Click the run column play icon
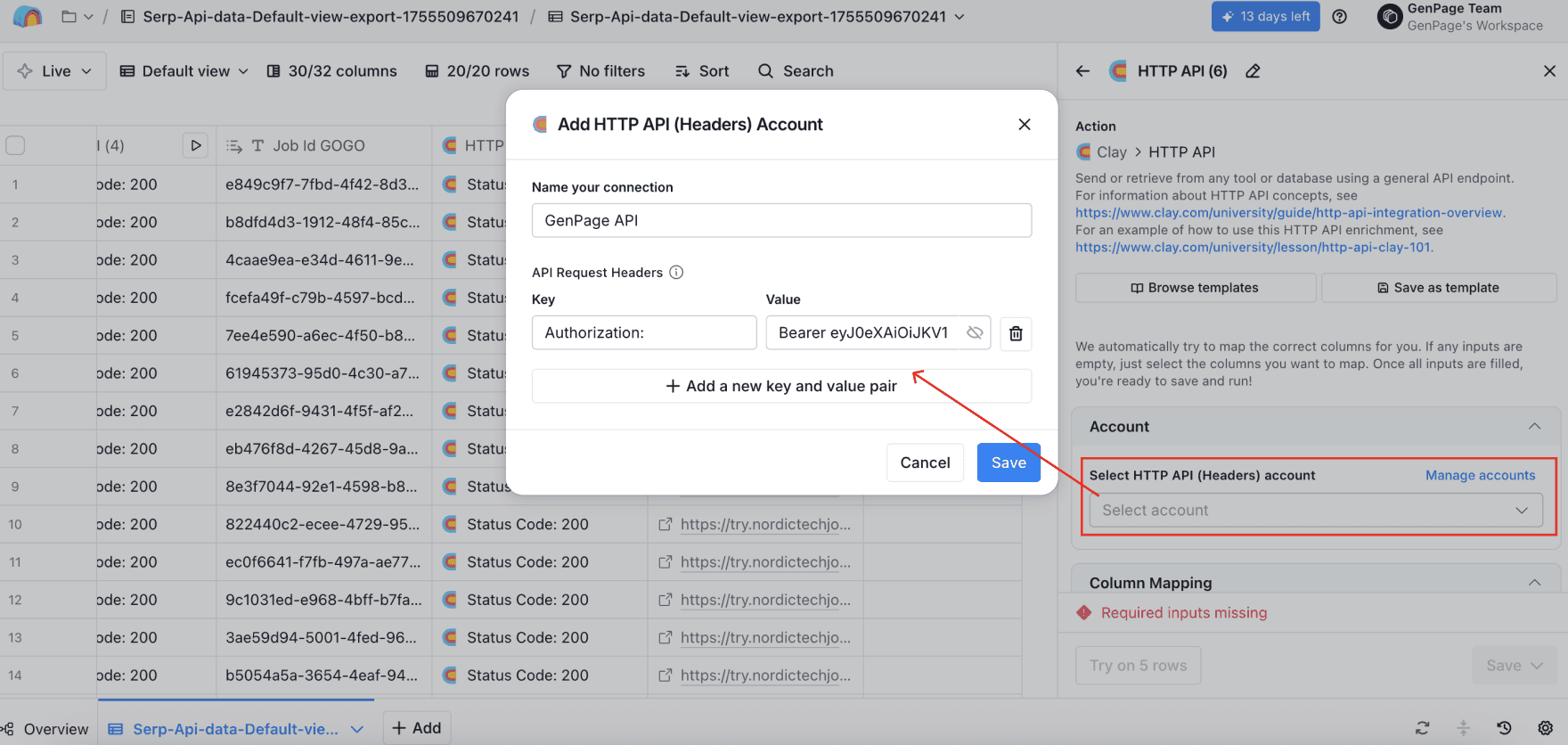1568x745 pixels. pos(195,145)
